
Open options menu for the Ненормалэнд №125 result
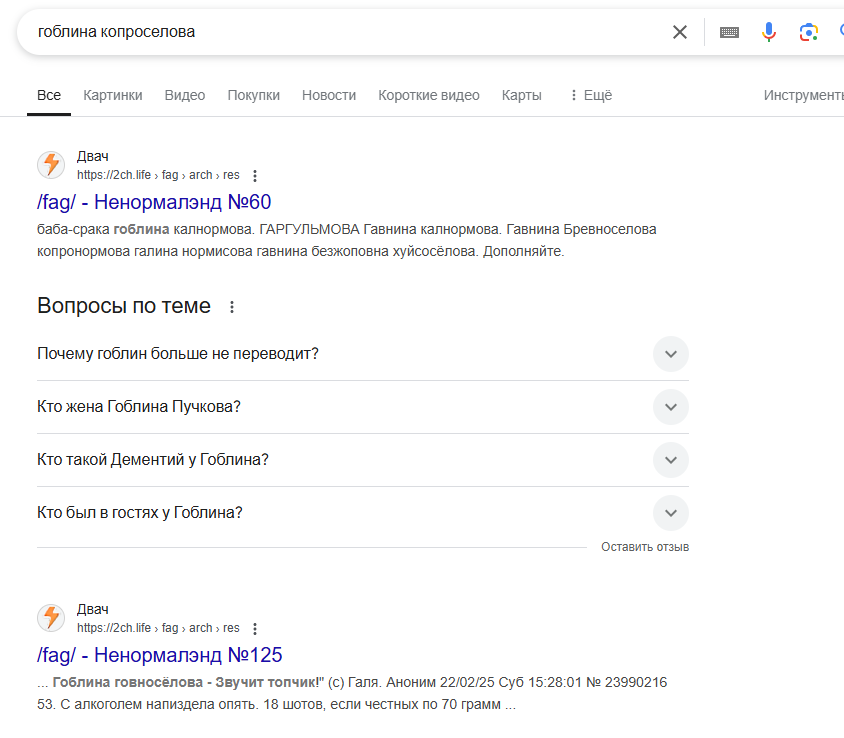(255, 628)
